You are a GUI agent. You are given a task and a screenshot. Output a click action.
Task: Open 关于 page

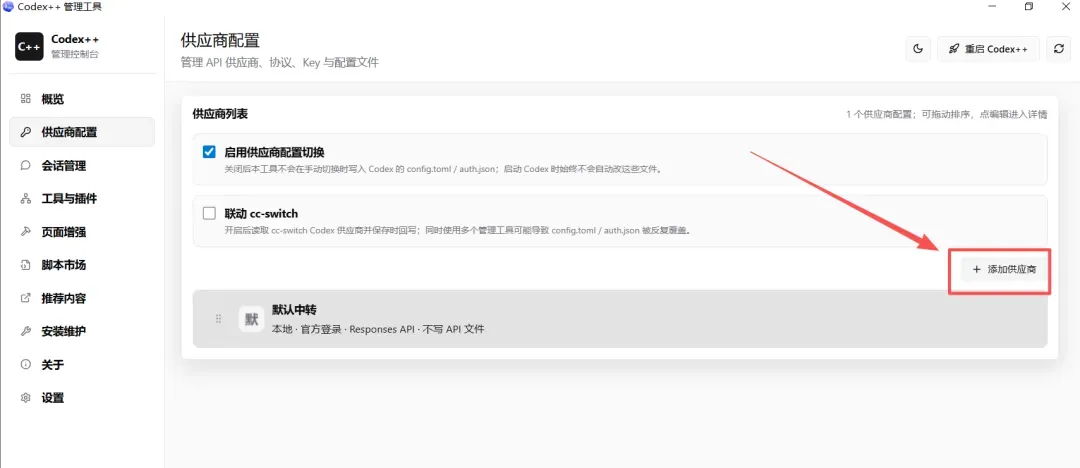tap(81, 365)
